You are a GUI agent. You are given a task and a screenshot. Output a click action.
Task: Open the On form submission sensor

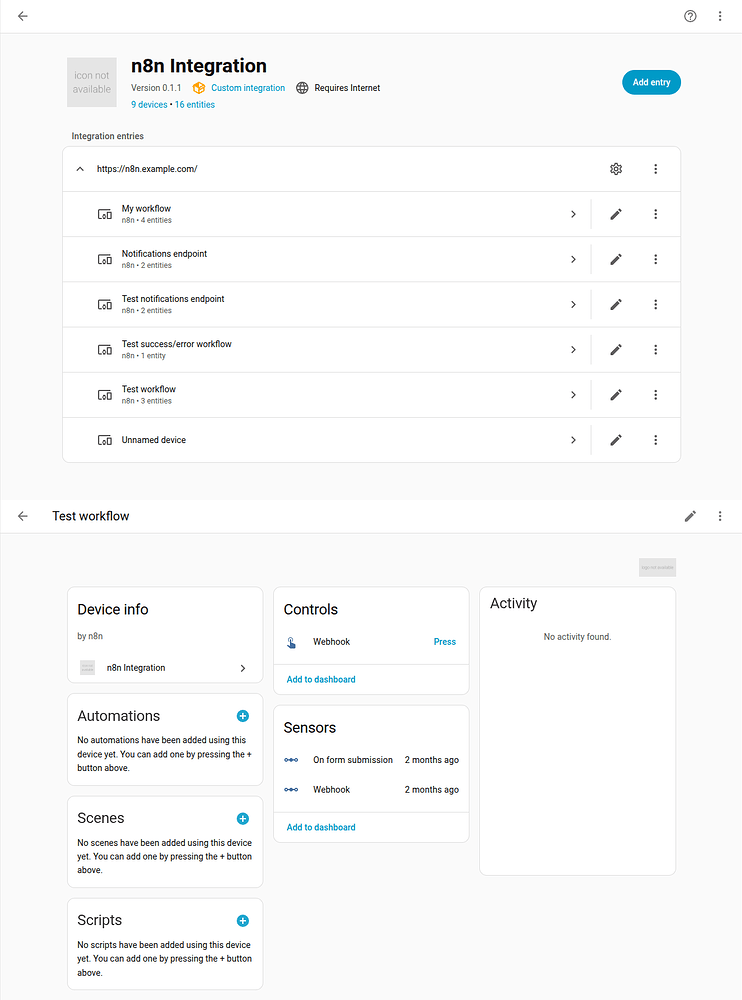pyautogui.click(x=371, y=760)
